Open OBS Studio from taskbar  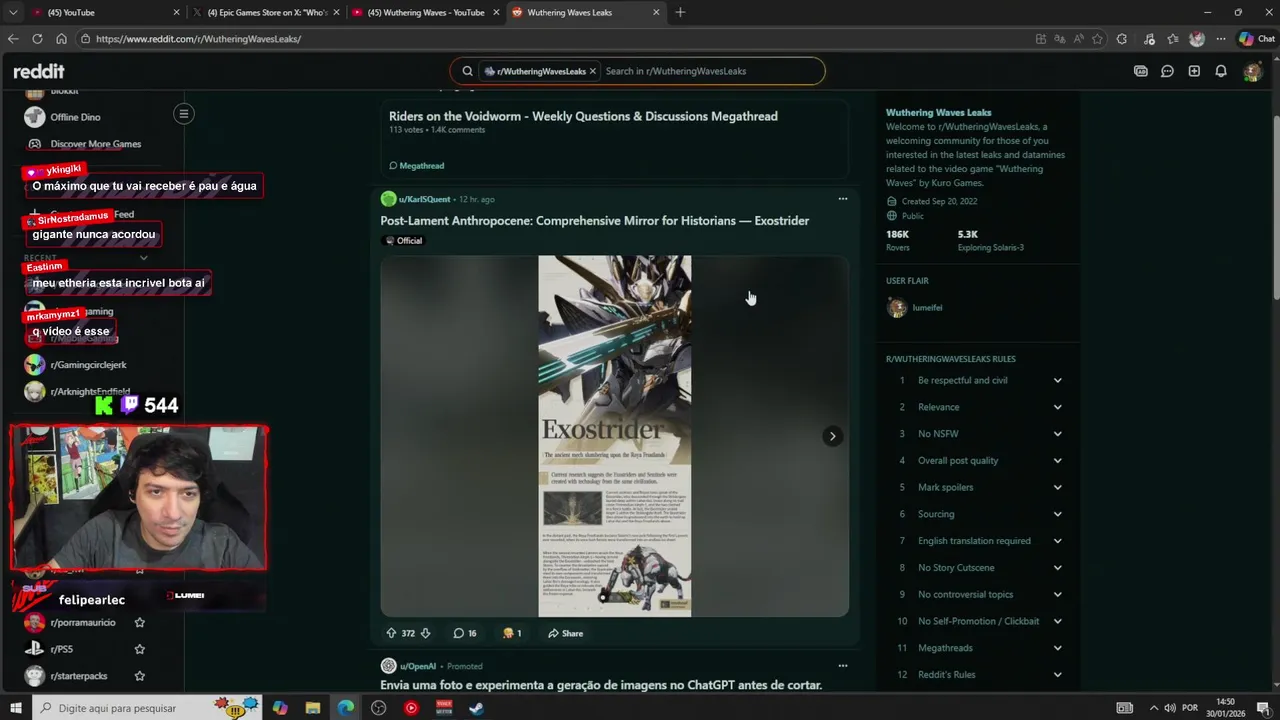(x=378, y=708)
